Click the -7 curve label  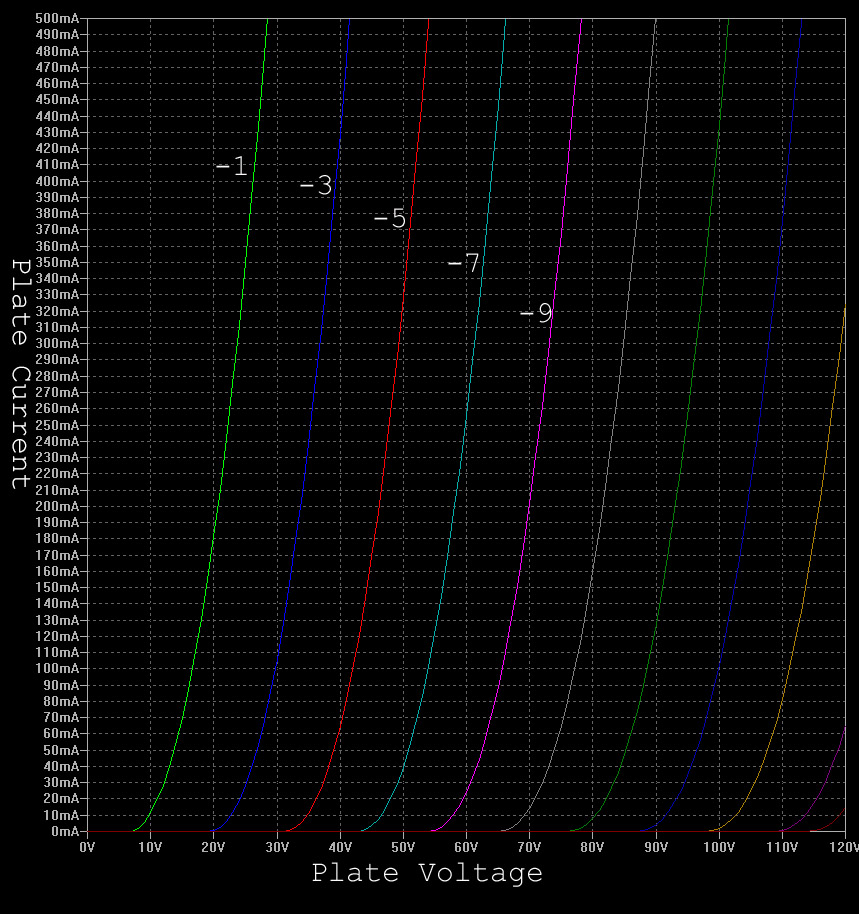(x=464, y=263)
